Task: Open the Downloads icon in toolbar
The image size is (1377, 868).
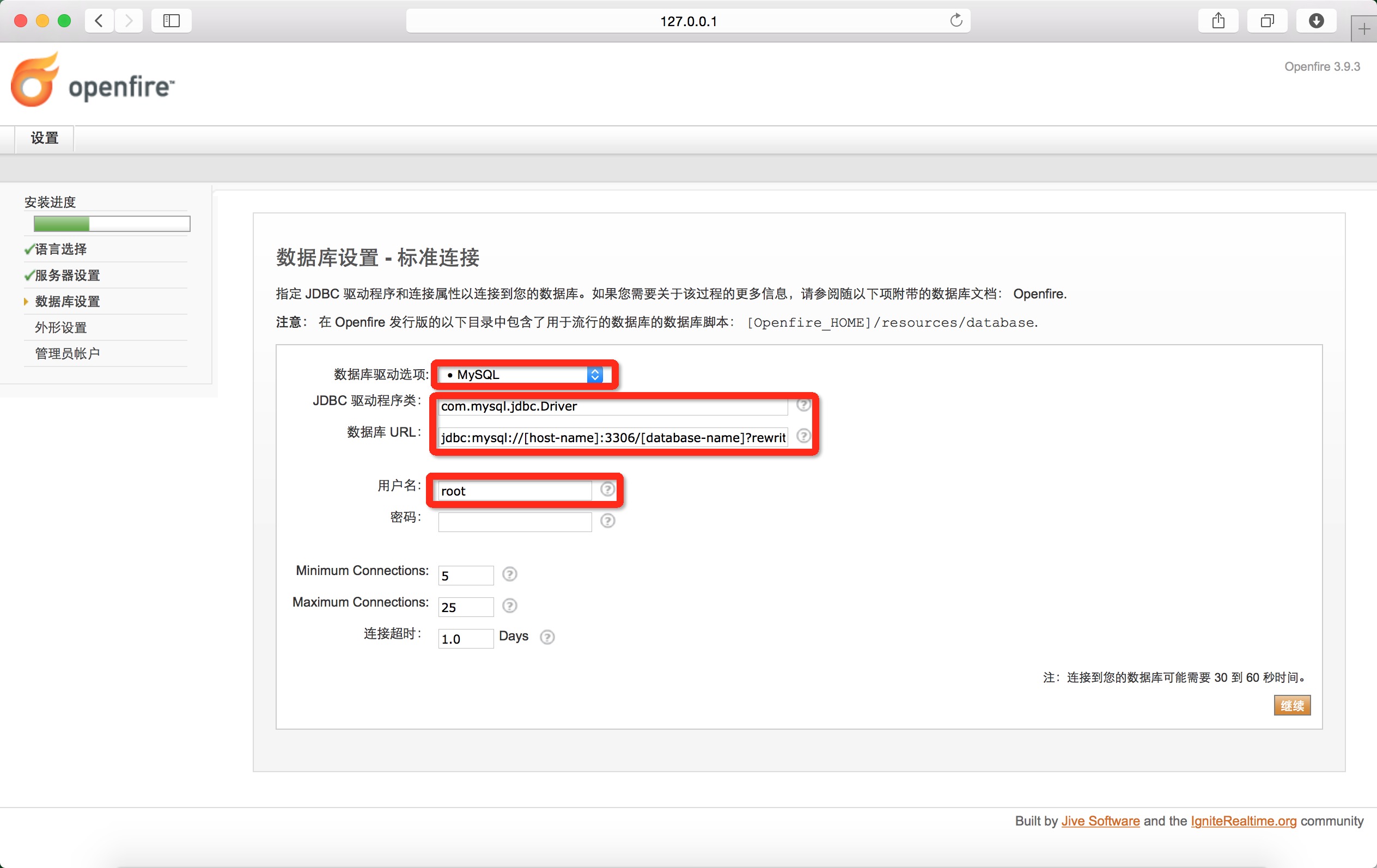Action: pyautogui.click(x=1316, y=21)
